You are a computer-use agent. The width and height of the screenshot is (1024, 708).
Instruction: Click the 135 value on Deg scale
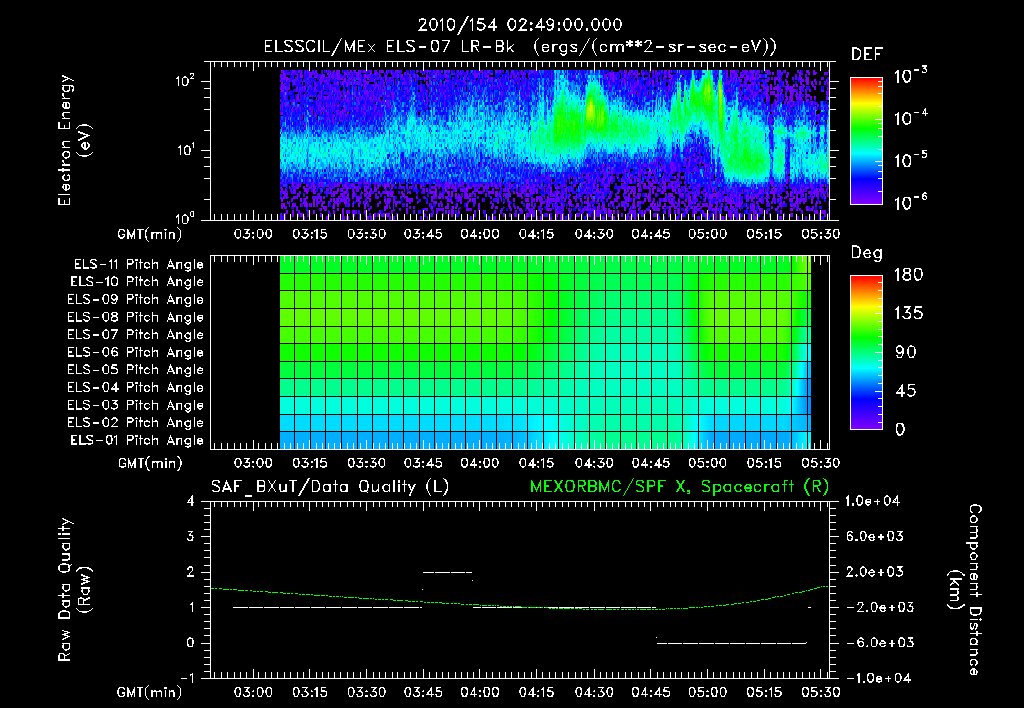click(x=908, y=314)
